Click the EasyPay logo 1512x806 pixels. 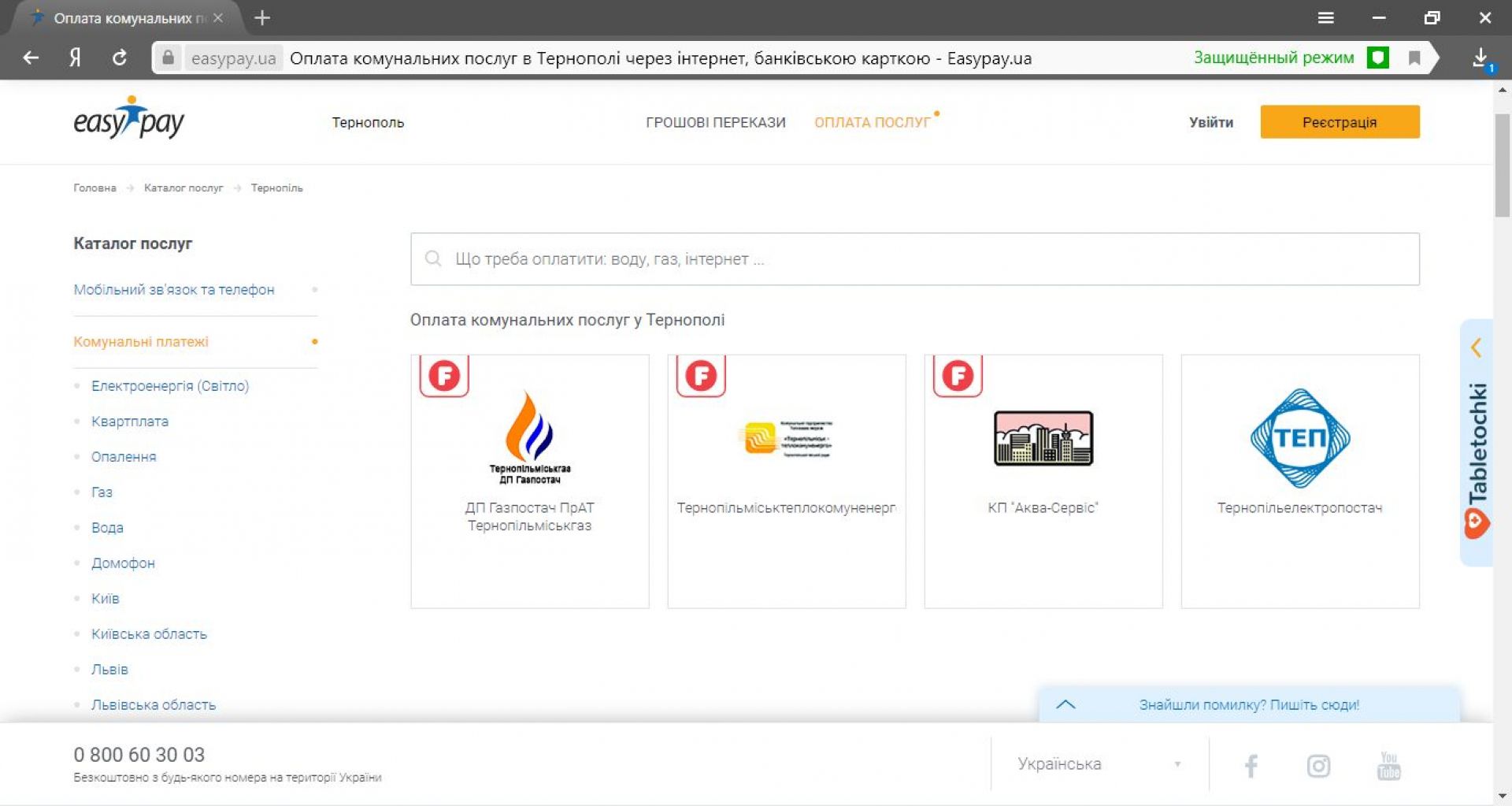(128, 120)
